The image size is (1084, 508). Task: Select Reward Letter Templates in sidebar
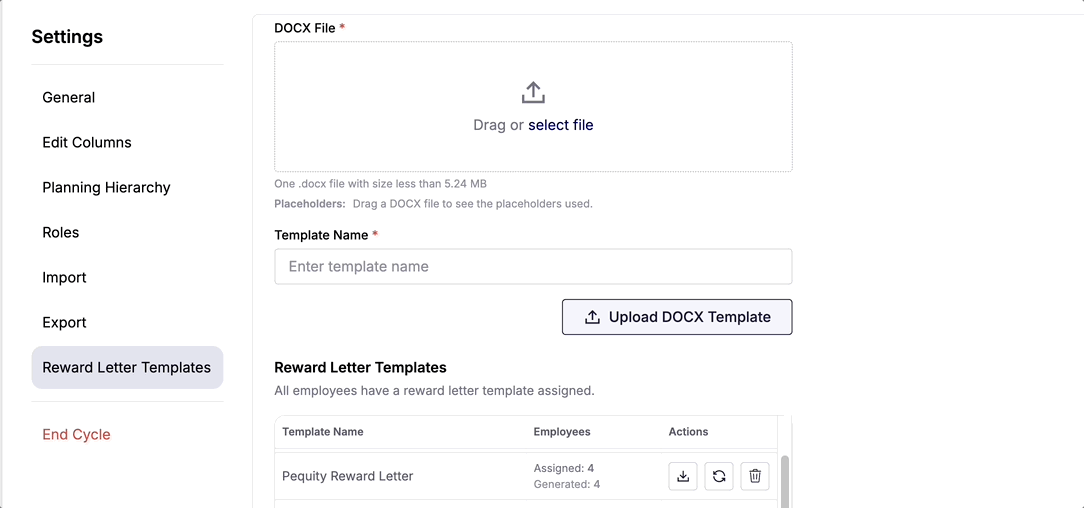click(x=127, y=368)
